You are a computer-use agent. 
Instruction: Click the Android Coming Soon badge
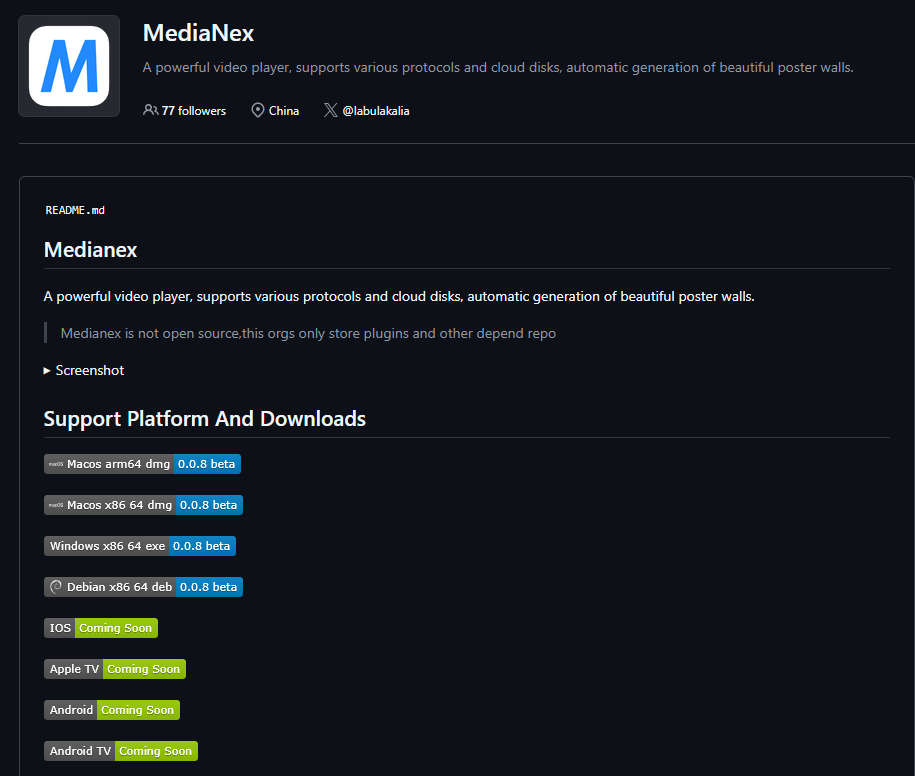pos(112,710)
